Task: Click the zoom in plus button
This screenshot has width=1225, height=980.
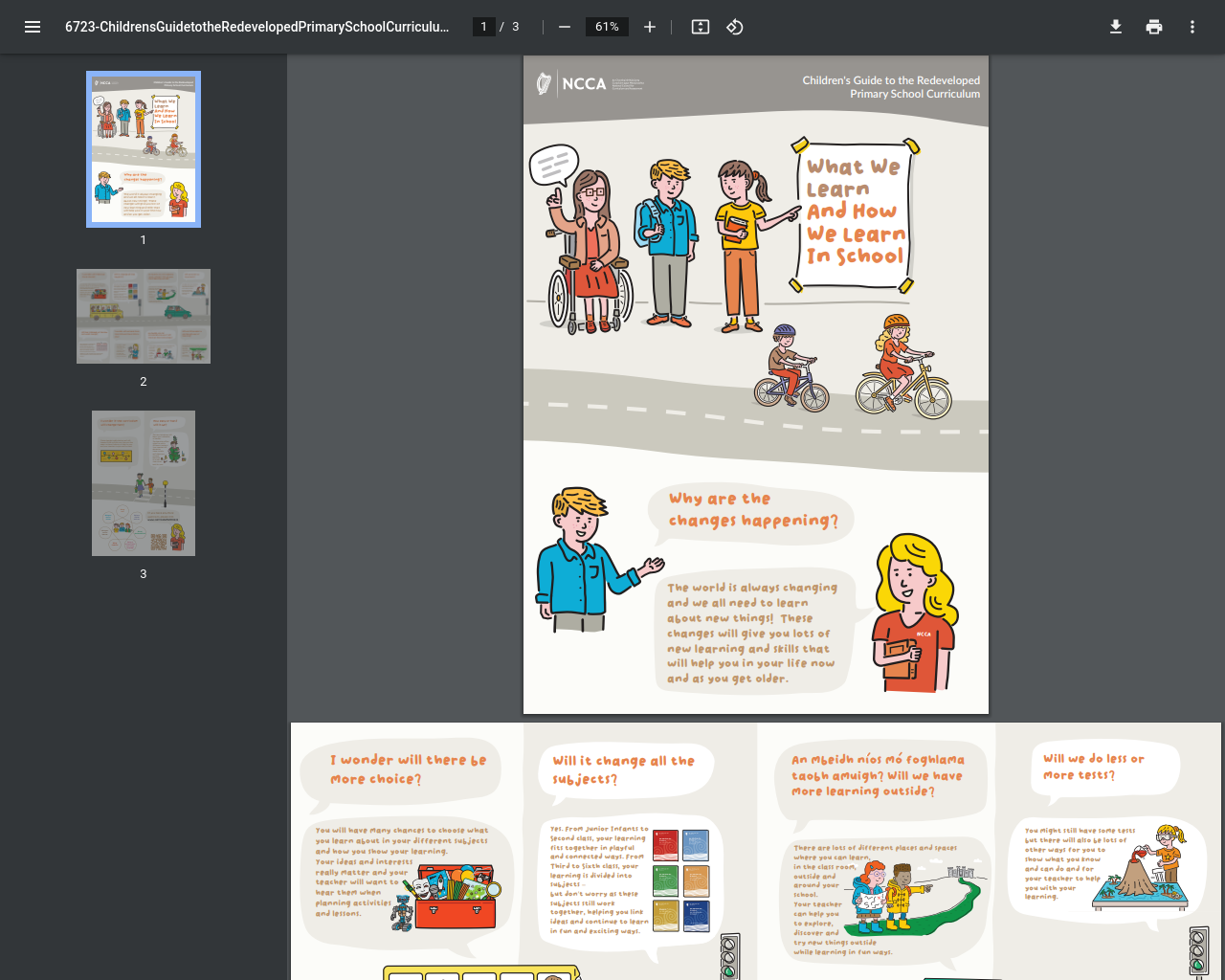Action: [650, 27]
